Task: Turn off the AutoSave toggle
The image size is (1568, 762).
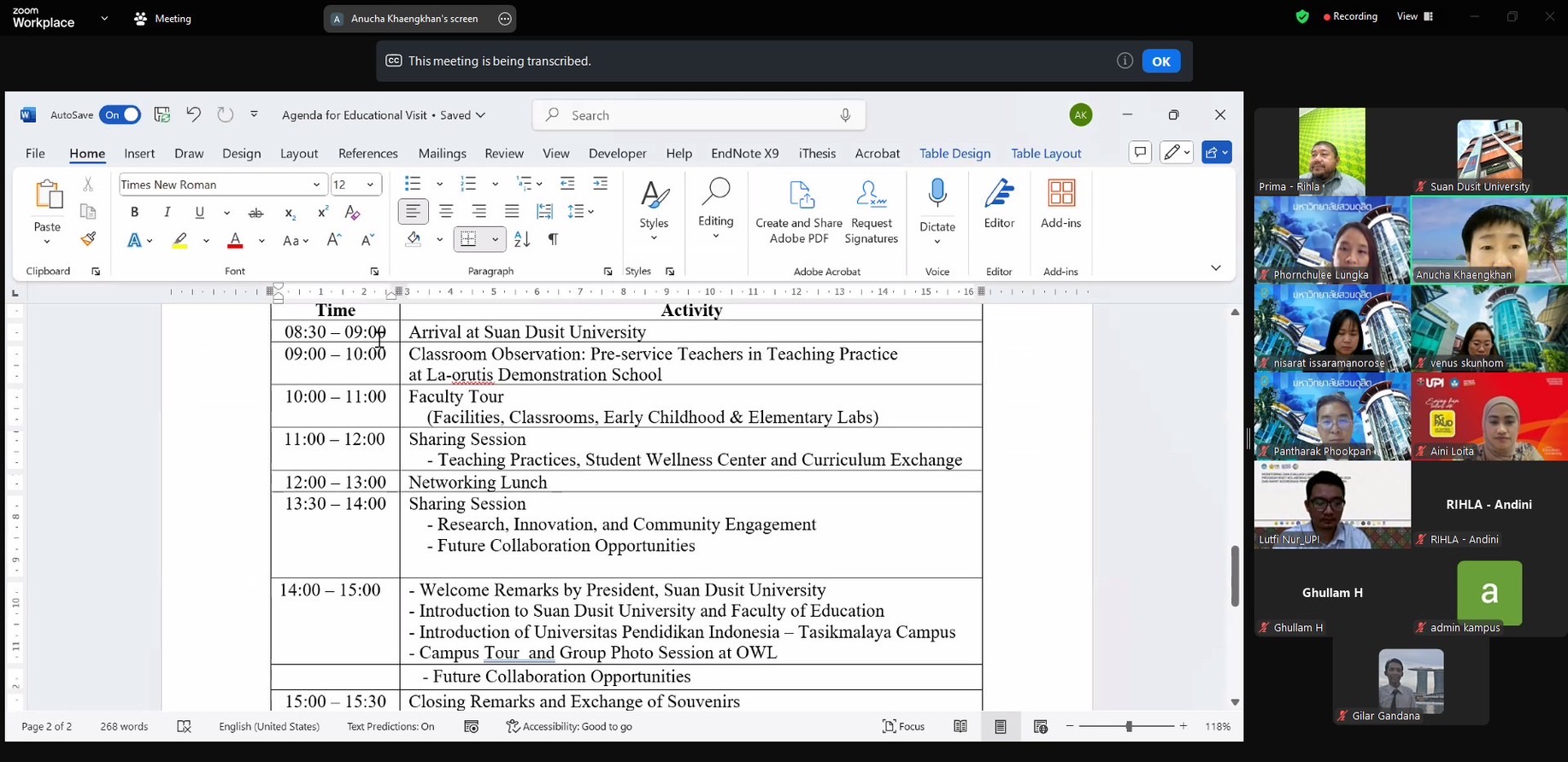Action: pos(120,114)
